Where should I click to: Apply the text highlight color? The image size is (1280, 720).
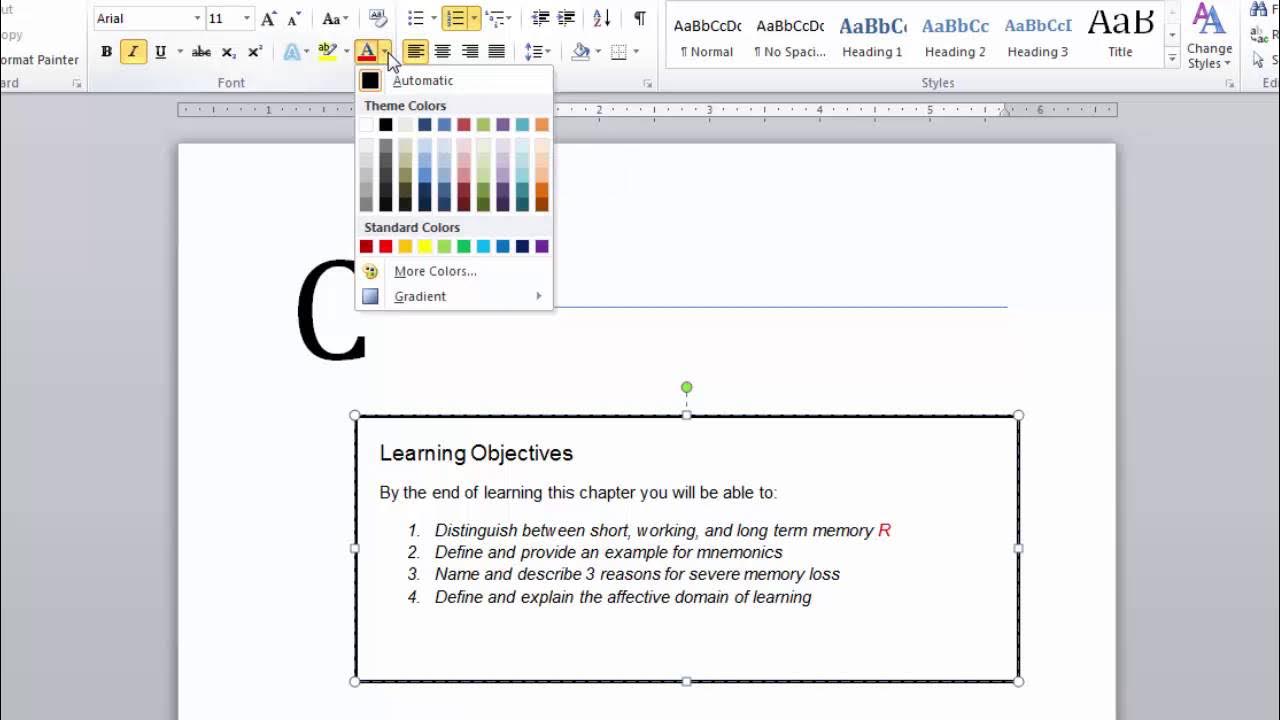tap(326, 52)
